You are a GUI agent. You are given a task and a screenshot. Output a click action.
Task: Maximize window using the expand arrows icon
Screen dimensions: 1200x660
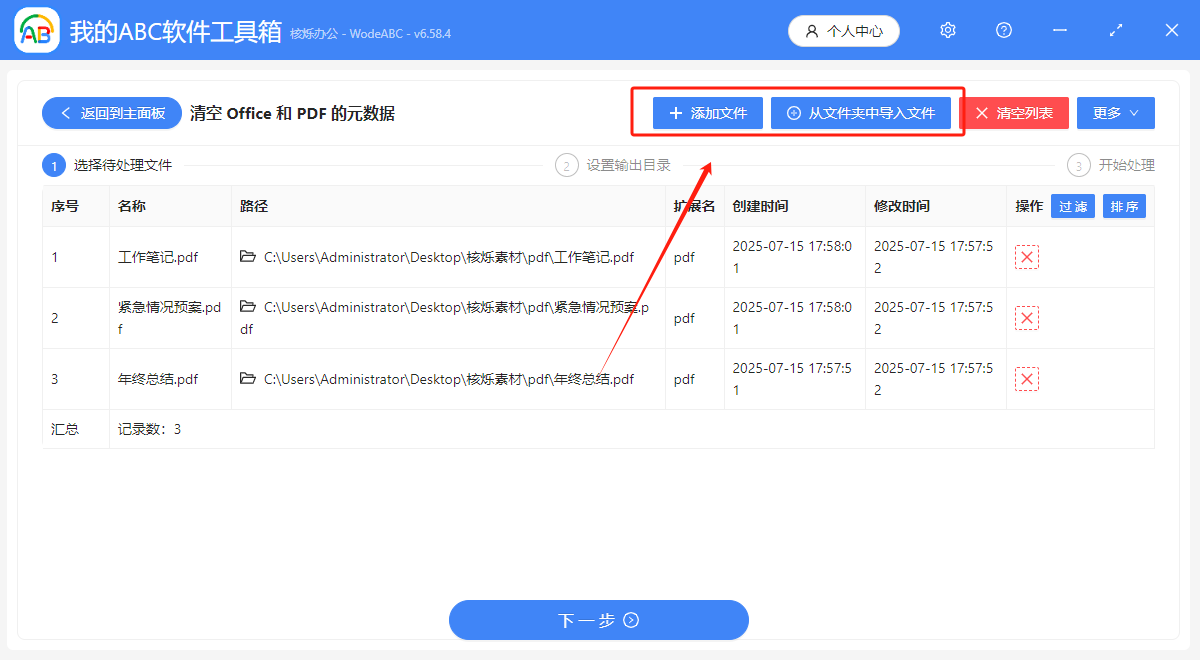tap(1116, 31)
